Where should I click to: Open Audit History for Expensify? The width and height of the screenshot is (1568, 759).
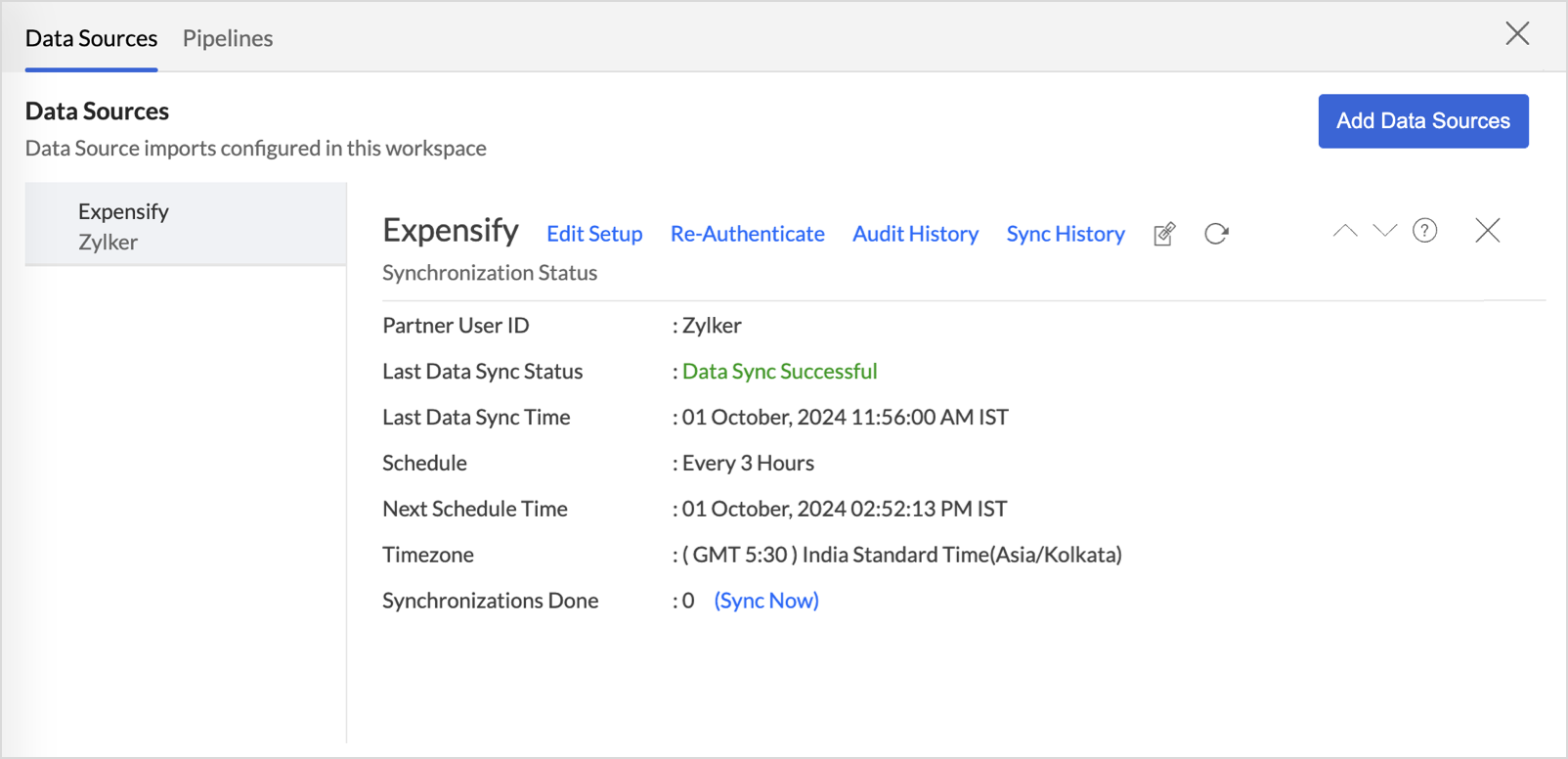click(x=915, y=234)
